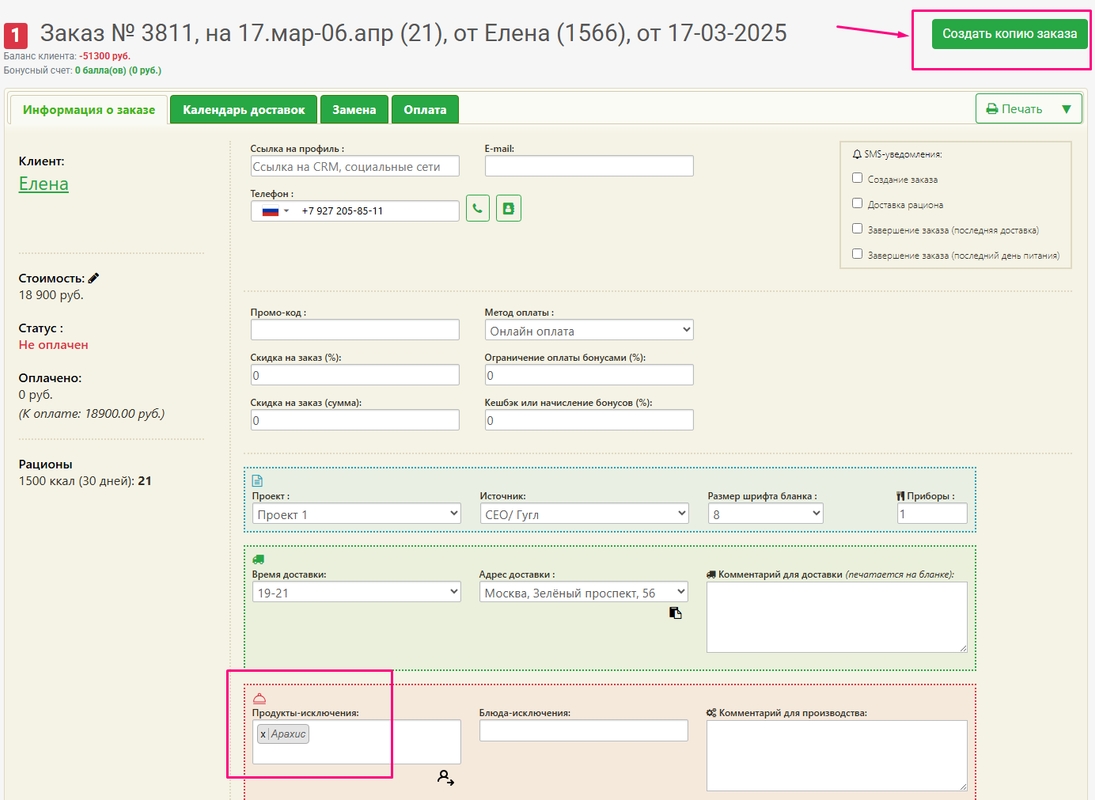
Task: Click the pencil icon next to Стоимость
Action: point(94,278)
